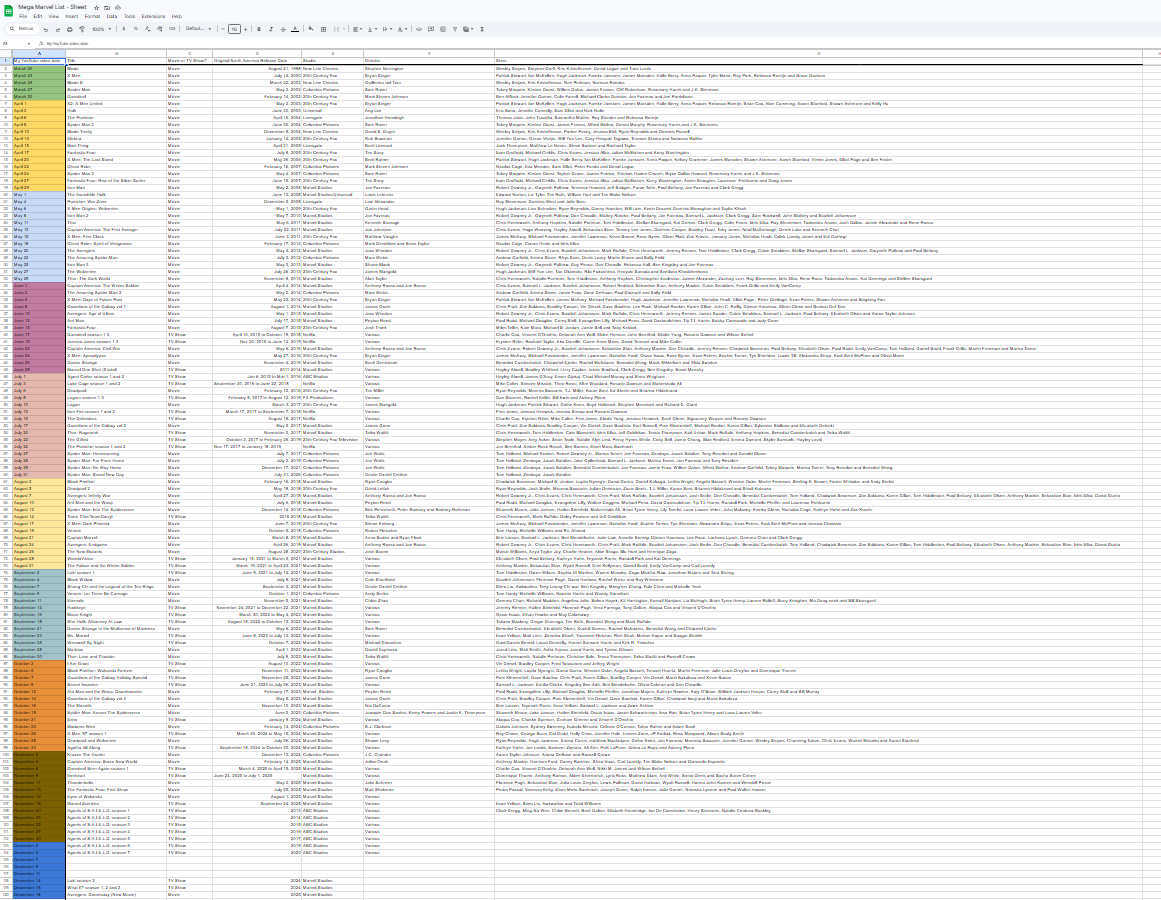This screenshot has width=1161, height=900.
Task: Toggle bold formatting
Action: 258,29
